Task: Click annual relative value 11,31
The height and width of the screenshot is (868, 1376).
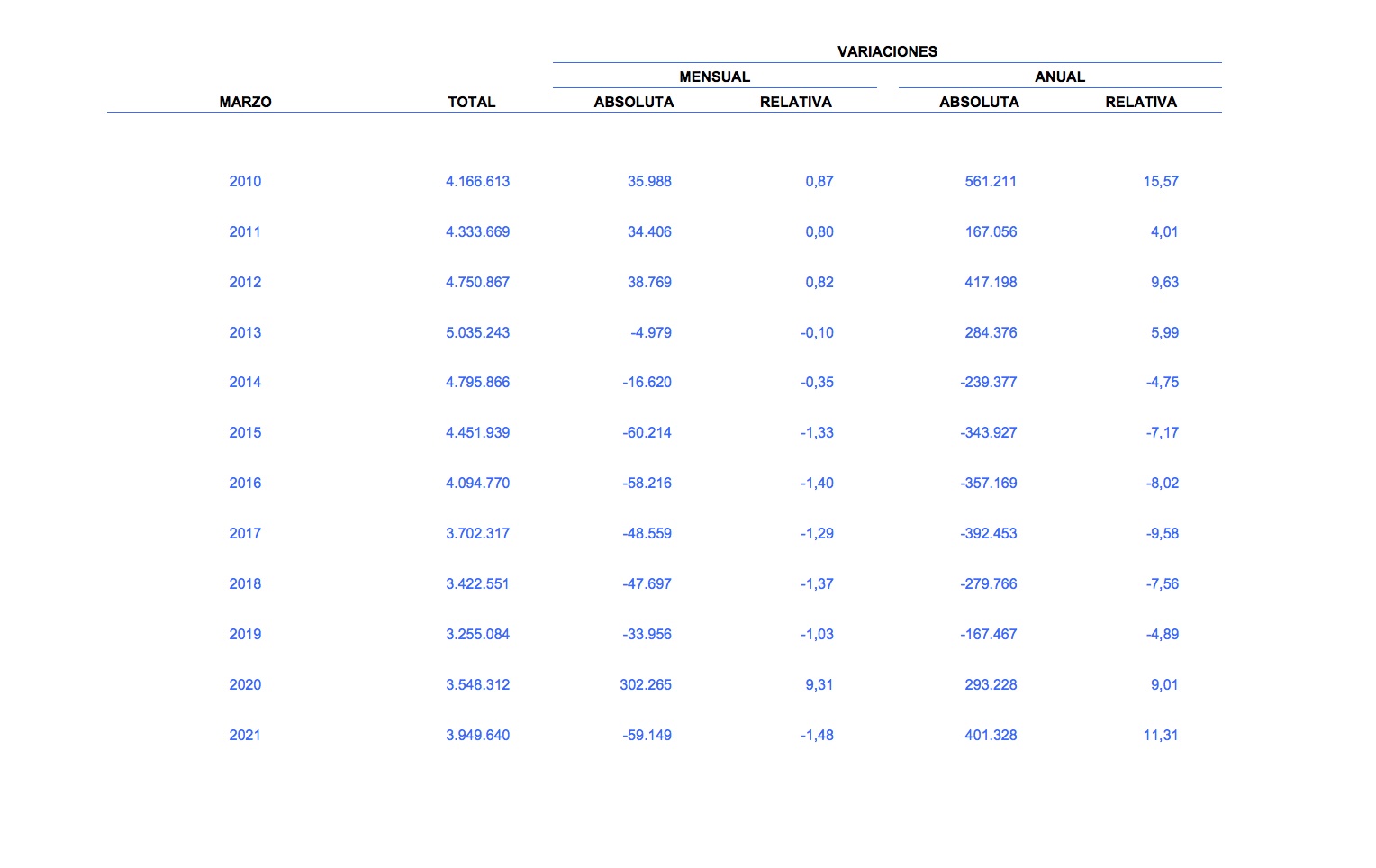Action: (x=1161, y=735)
